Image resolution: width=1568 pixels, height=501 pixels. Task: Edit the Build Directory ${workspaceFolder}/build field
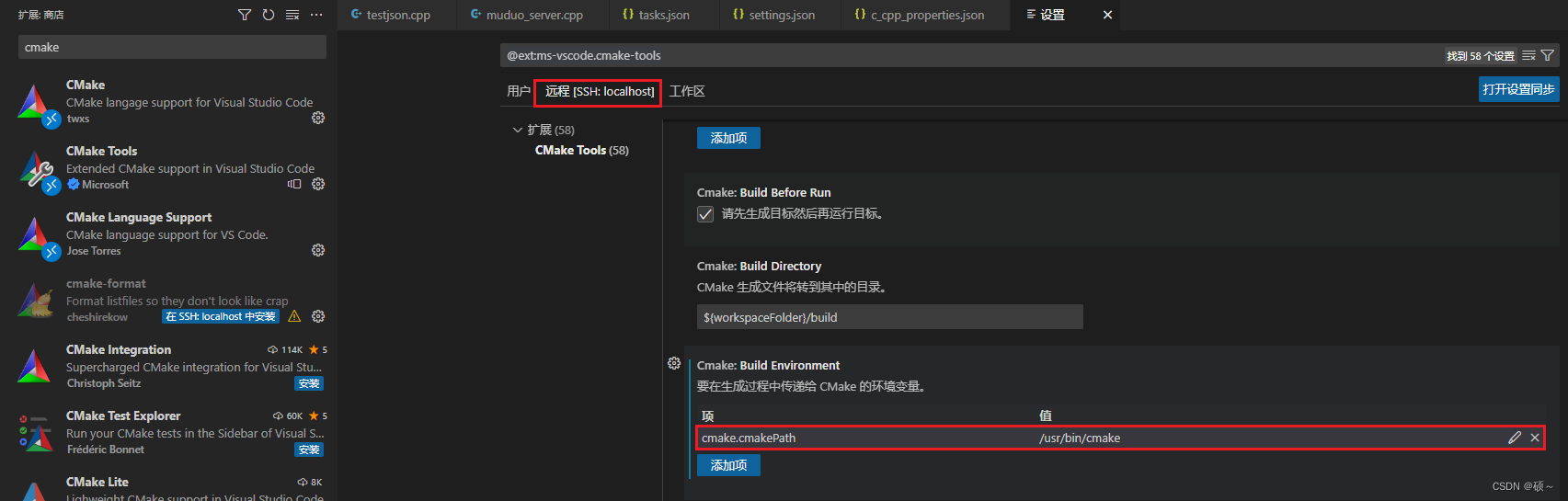pos(890,317)
